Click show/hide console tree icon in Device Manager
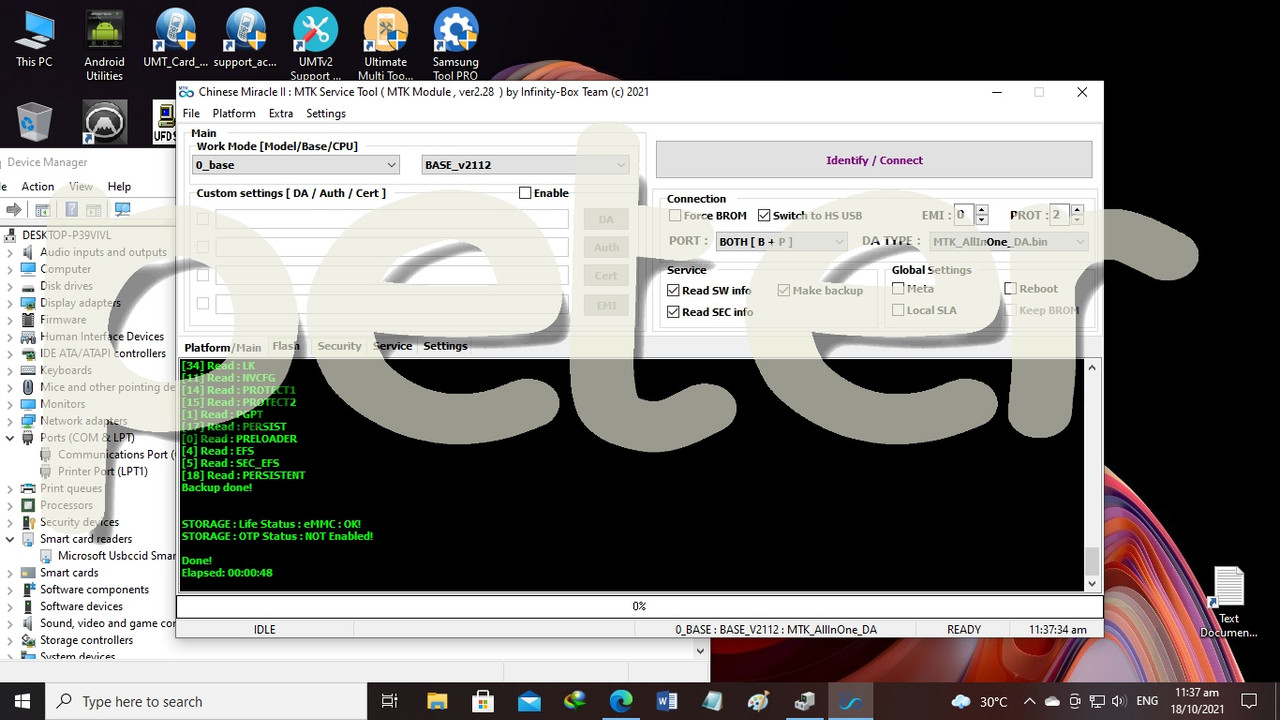Image resolution: width=1280 pixels, height=720 pixels. [43, 209]
